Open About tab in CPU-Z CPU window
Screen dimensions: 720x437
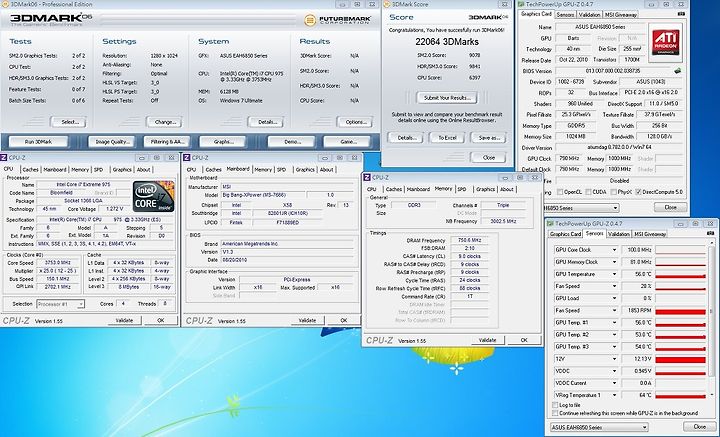click(143, 169)
